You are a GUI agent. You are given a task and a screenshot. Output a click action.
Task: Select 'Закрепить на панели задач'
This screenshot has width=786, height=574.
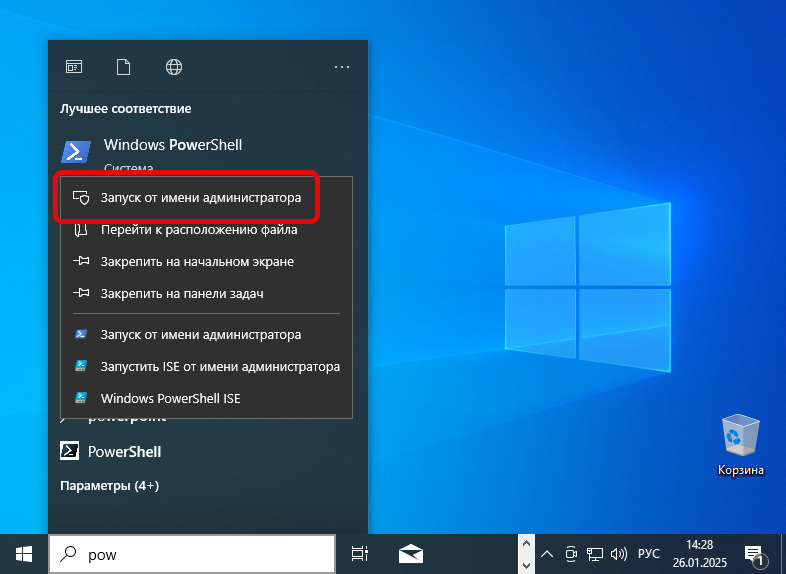point(181,294)
